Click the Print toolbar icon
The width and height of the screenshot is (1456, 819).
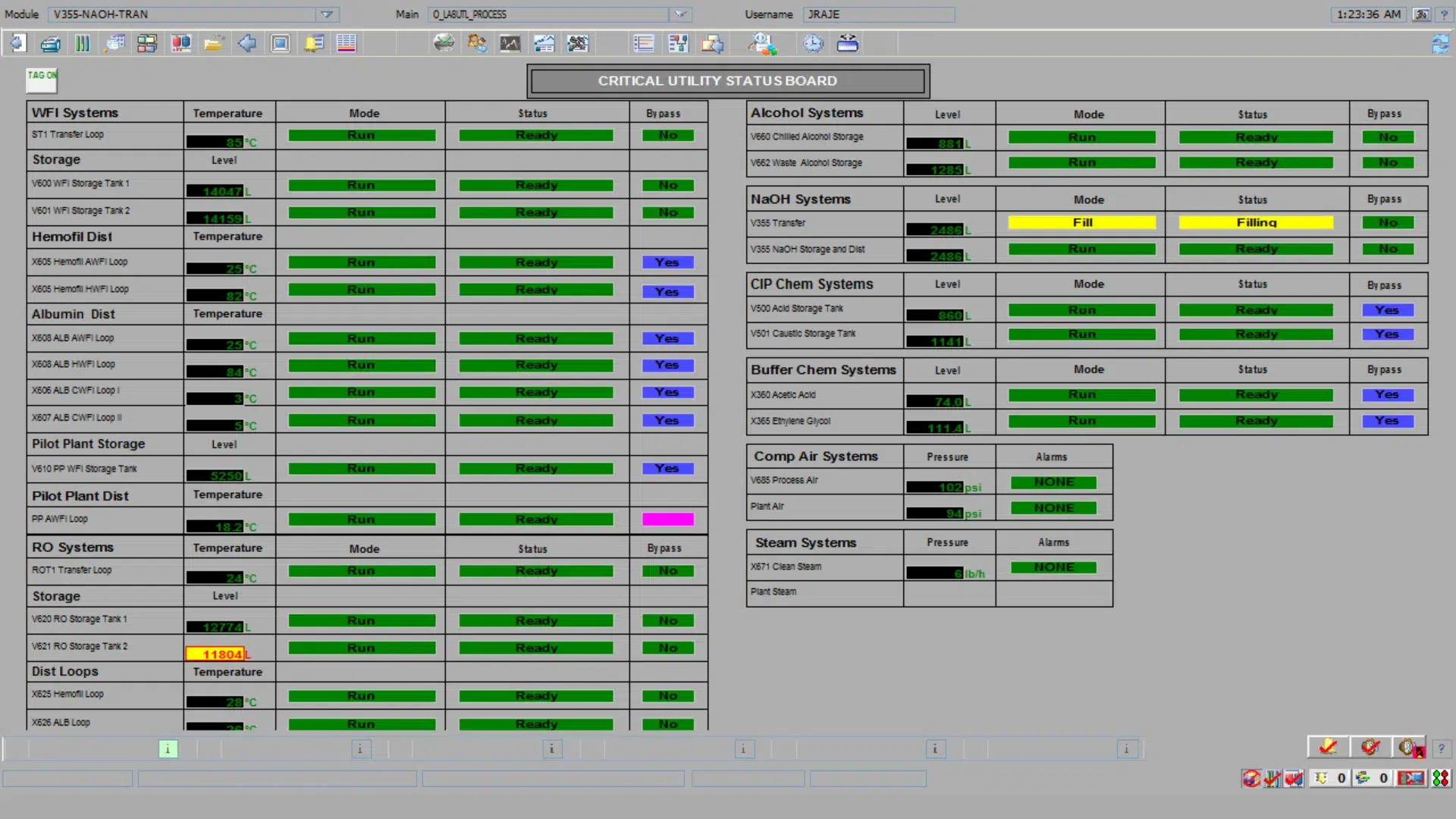coord(51,43)
